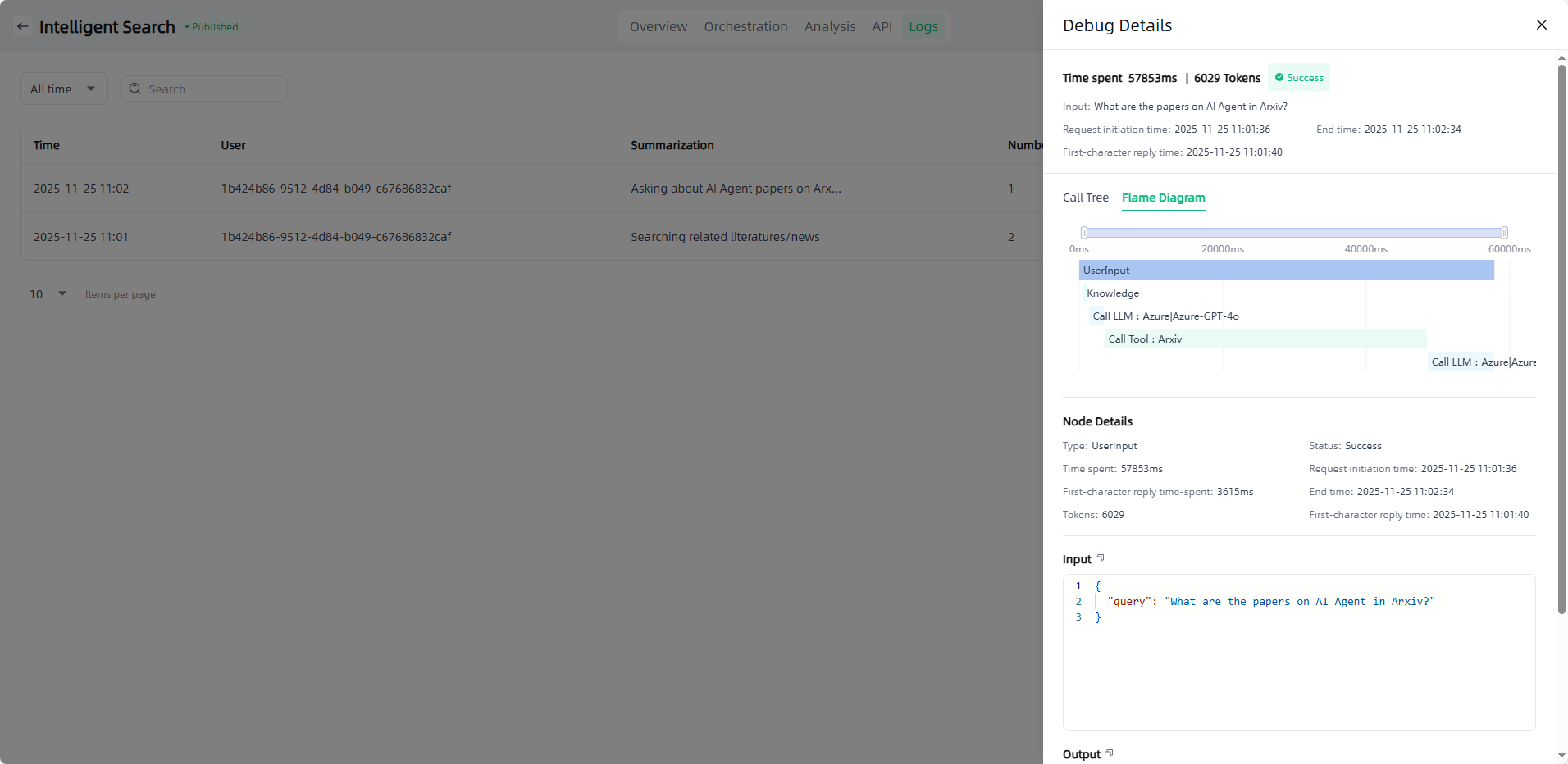Select the UserInput bar in flame diagram

click(1286, 270)
